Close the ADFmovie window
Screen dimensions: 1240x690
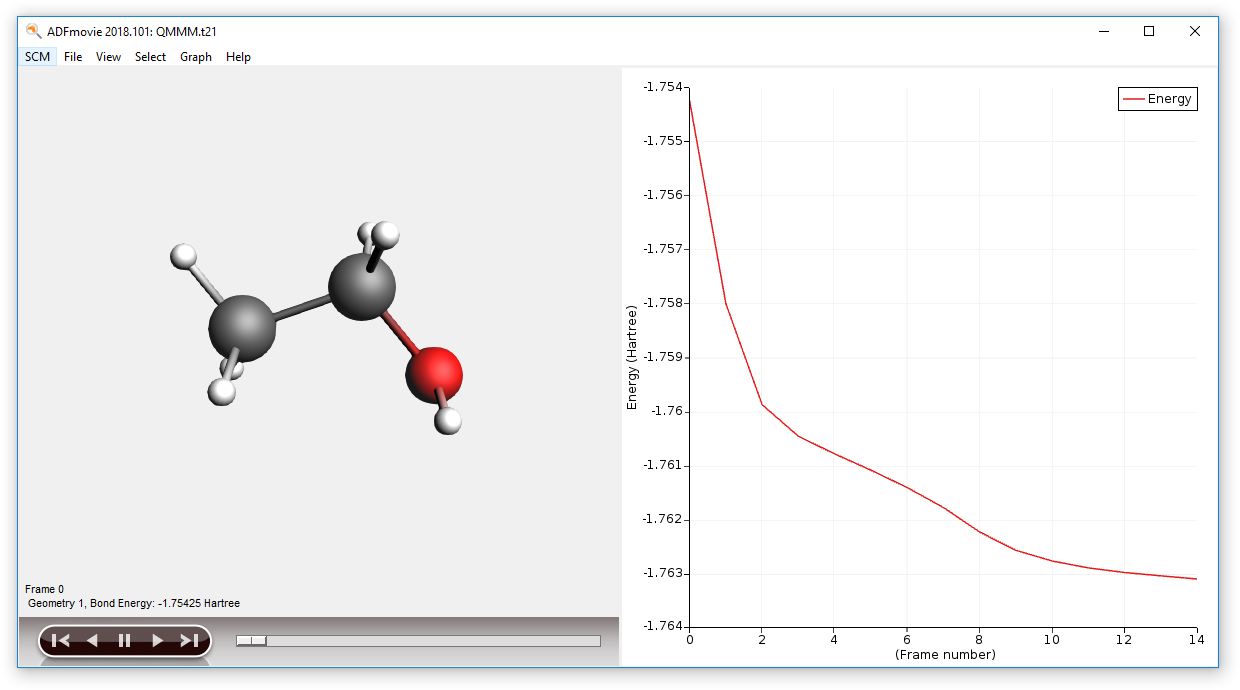(x=1195, y=31)
